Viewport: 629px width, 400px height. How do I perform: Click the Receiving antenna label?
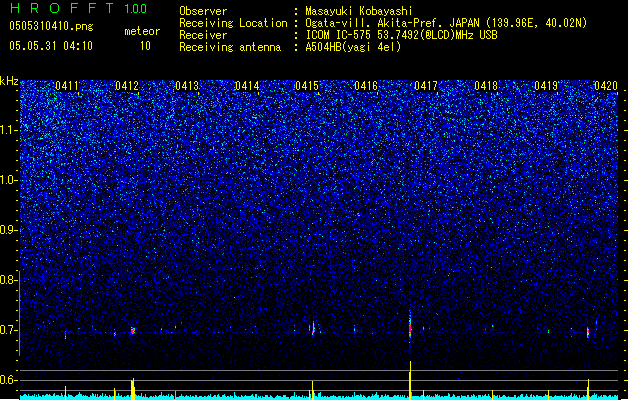click(x=230, y=47)
